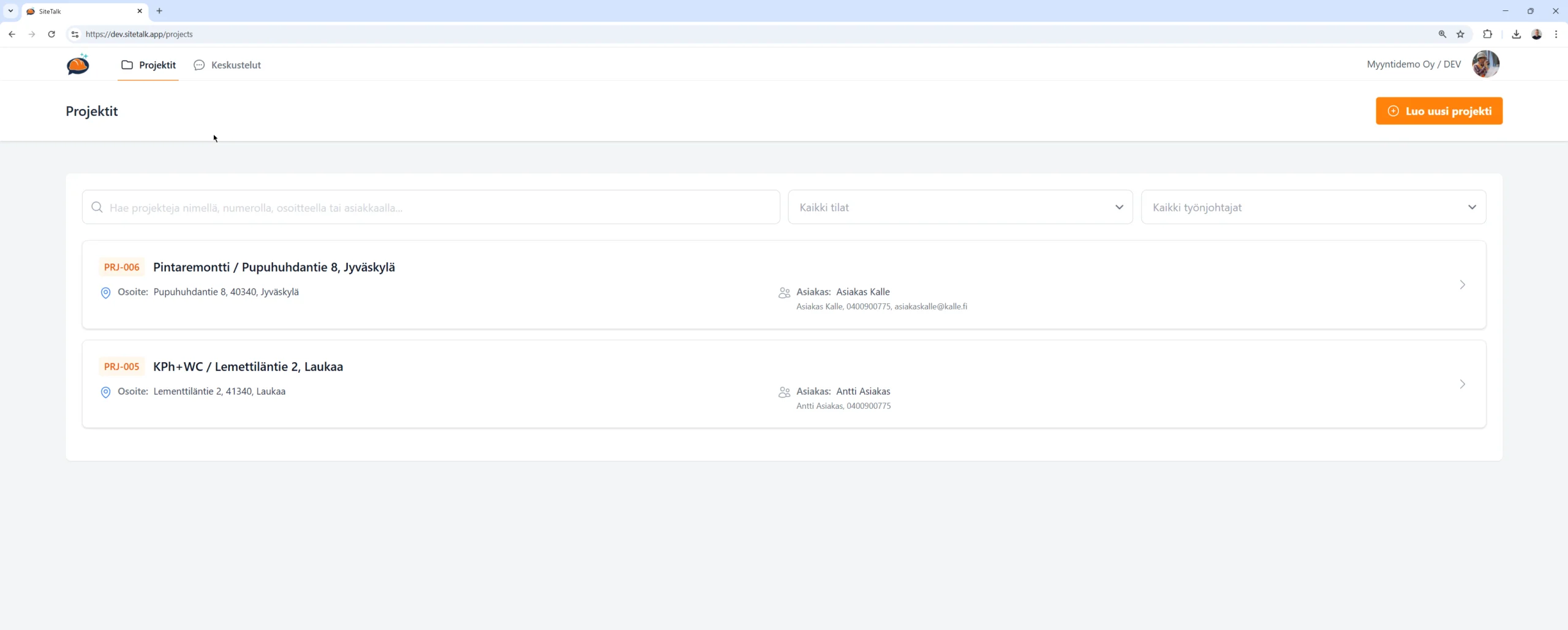Click the customer icon beside Asiakas Kalle
The height and width of the screenshot is (630, 1568).
784,293
